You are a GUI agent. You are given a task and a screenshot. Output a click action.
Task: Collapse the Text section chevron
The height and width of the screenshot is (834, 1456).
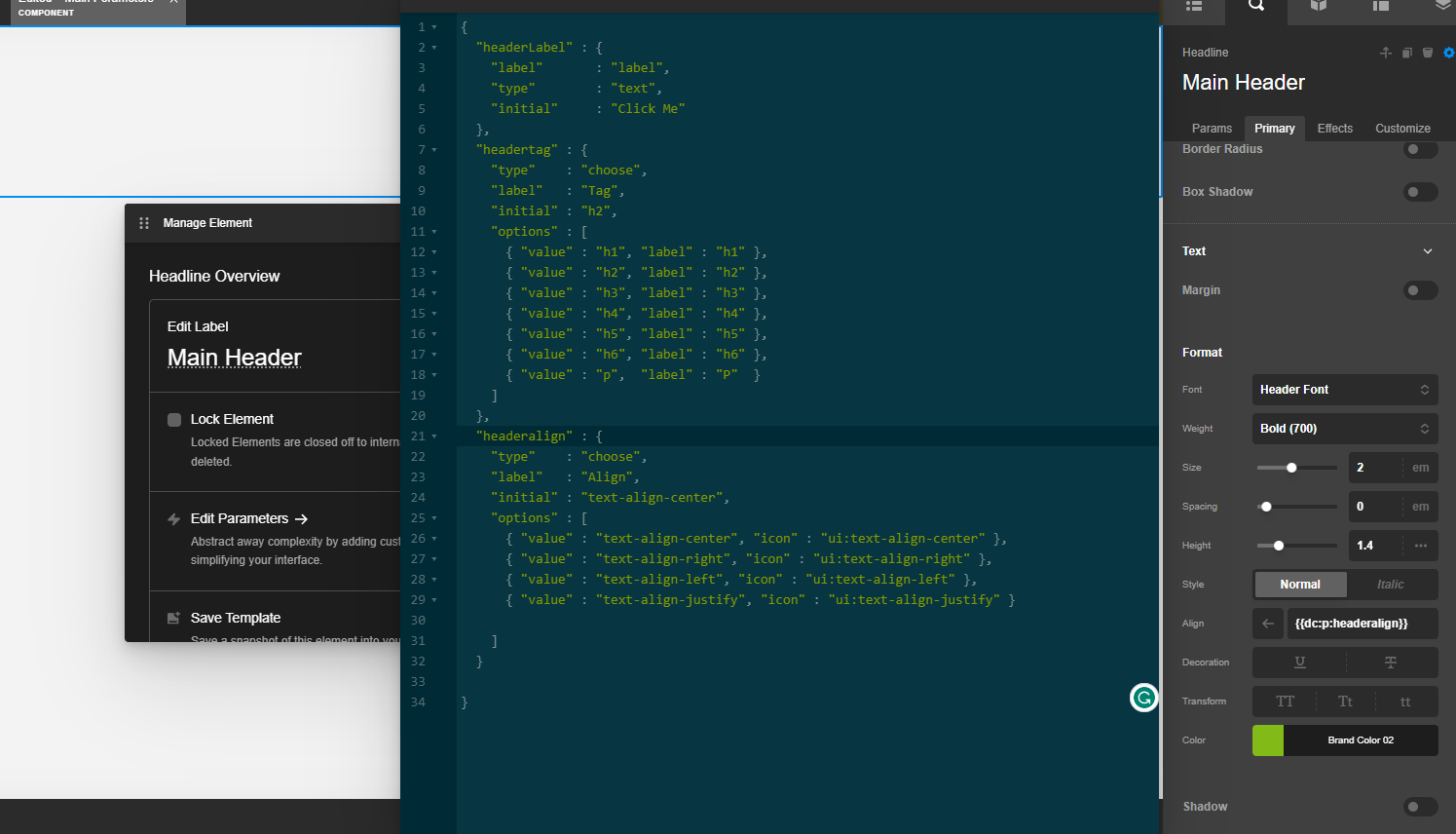click(x=1427, y=251)
